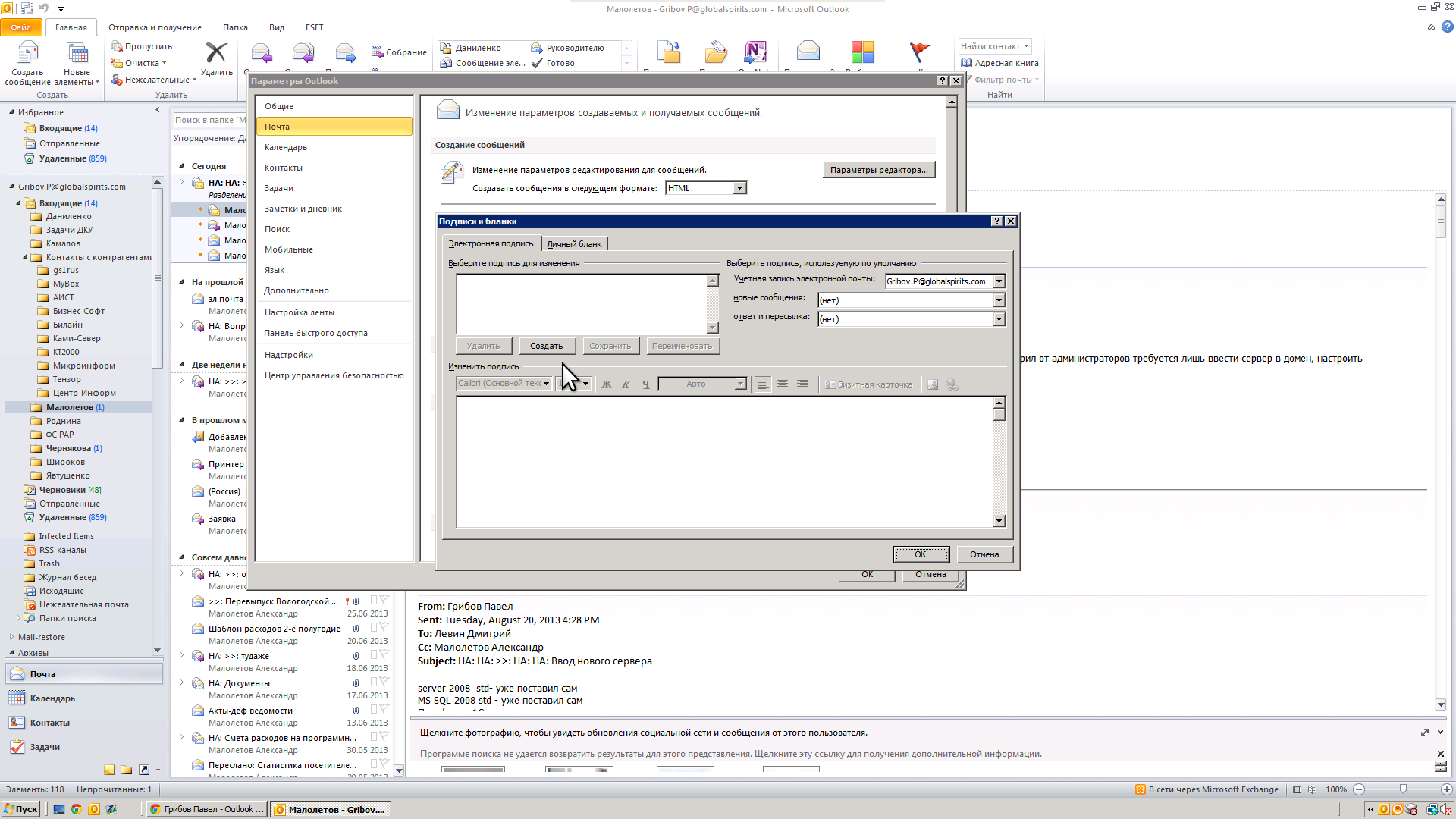Switch to the Электронная подпись tab
Viewport: 1456px width, 819px height.
click(489, 243)
